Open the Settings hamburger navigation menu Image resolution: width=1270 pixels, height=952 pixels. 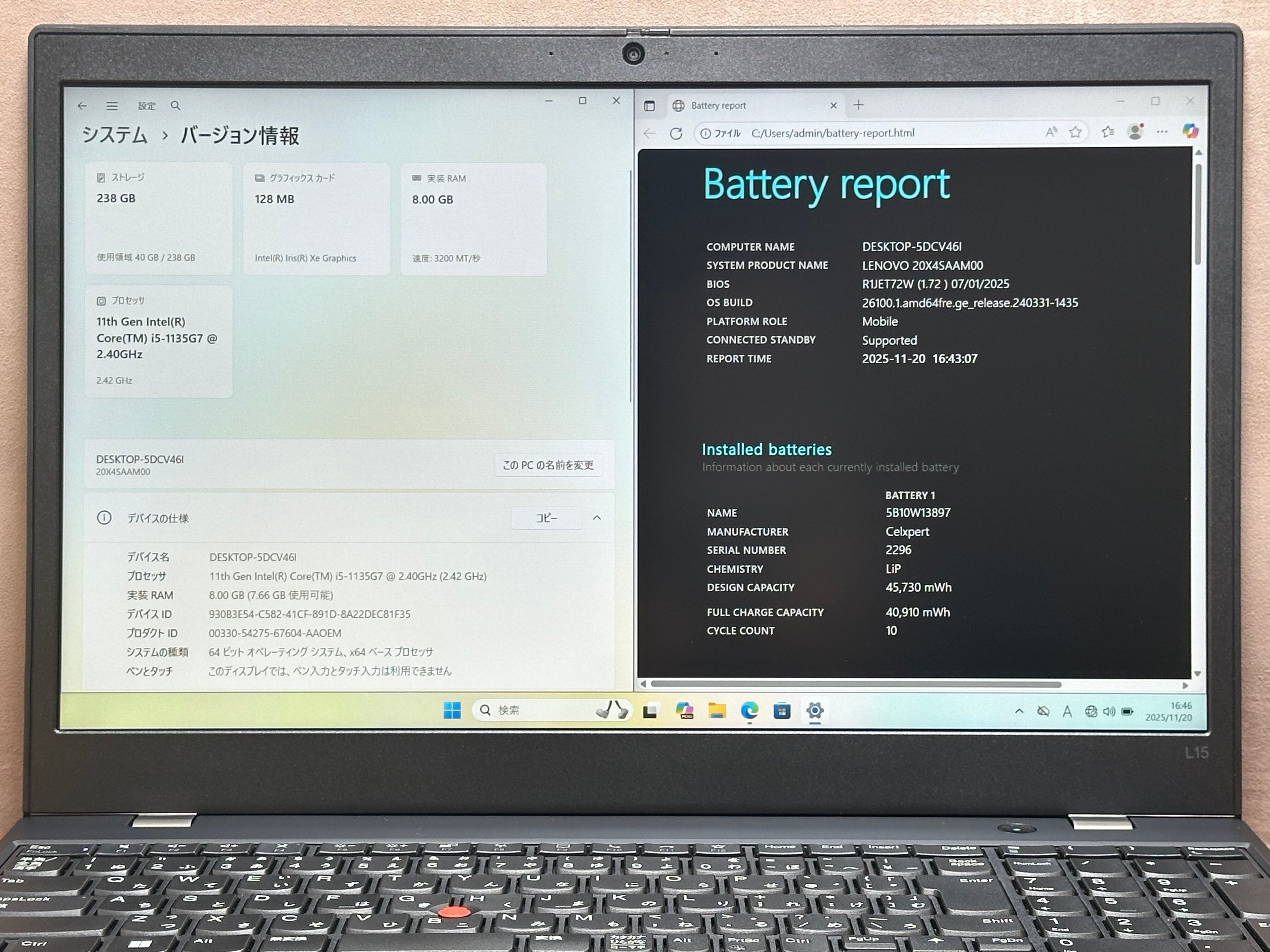[112, 106]
